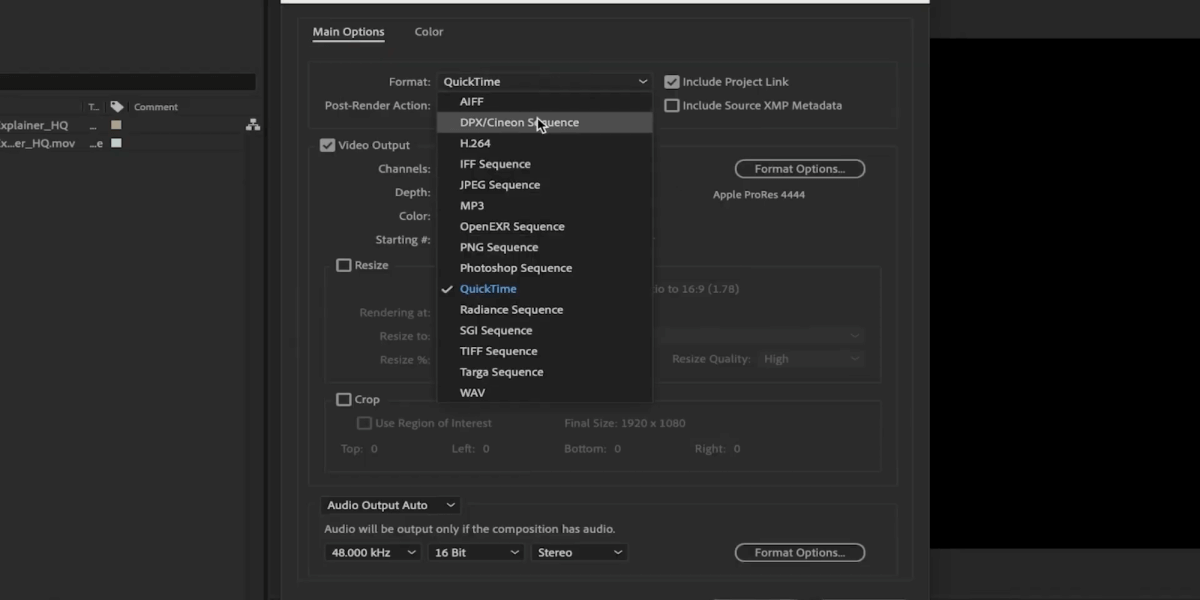Open the project flowchart view icon
The height and width of the screenshot is (600, 1200).
point(253,125)
